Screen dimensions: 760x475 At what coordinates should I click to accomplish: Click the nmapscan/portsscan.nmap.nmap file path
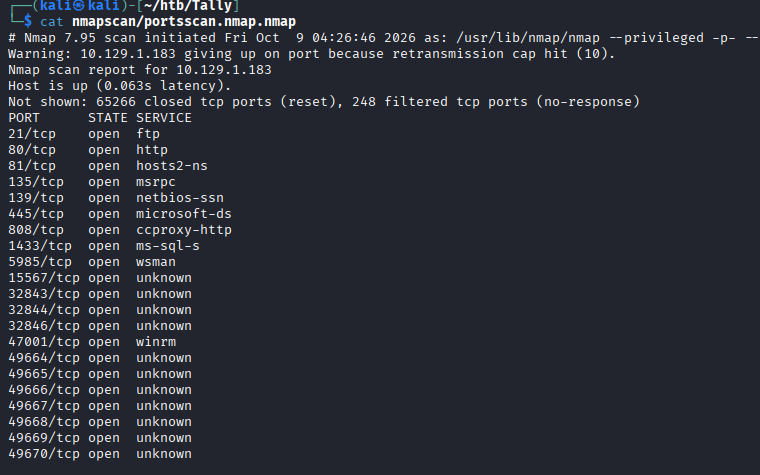(184, 22)
